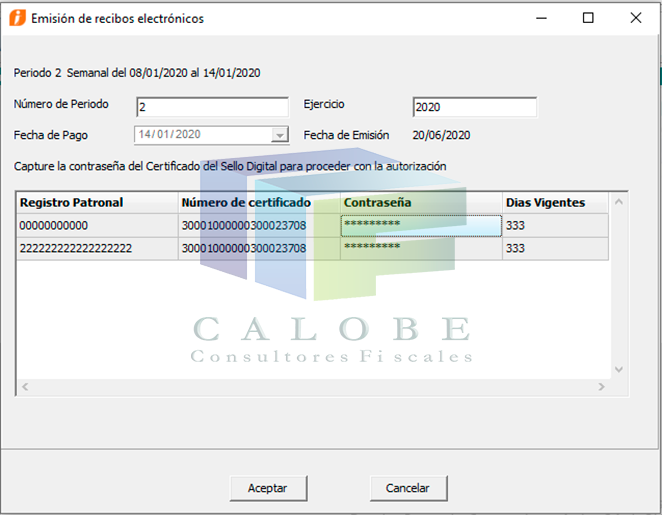Click the table's scroll up arrow
This screenshot has height=515, width=662.
(x=619, y=202)
